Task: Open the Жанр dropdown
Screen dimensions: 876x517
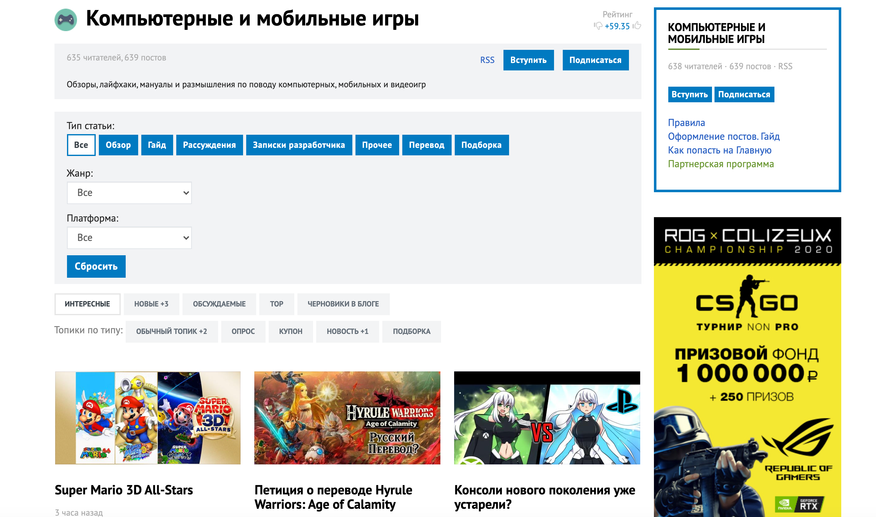Action: (129, 193)
